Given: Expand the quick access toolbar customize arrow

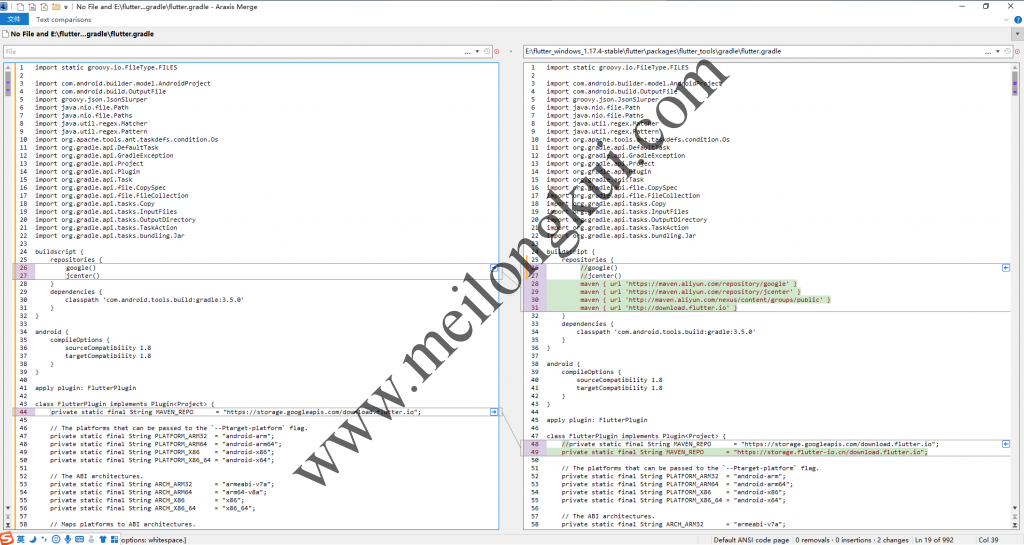Looking at the screenshot, I should (x=67, y=6).
